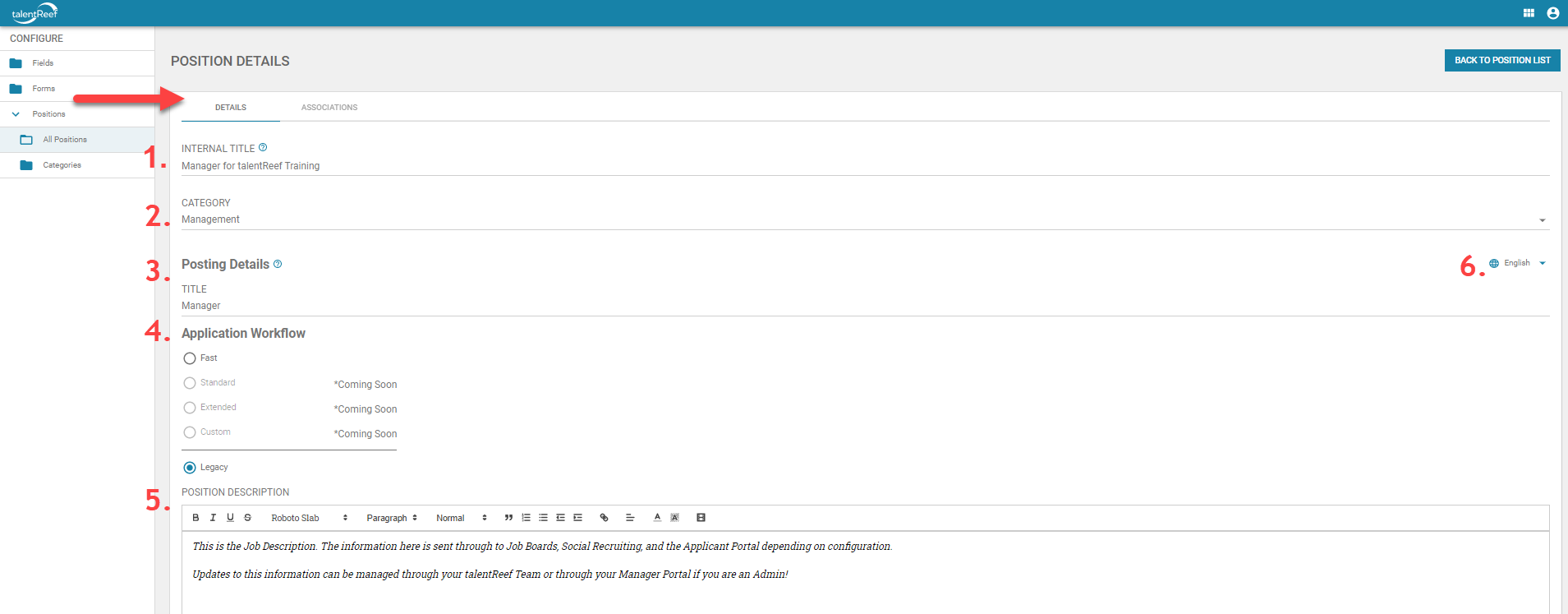The image size is (1568, 614).
Task: Open the apps grid icon in header
Action: tap(1529, 13)
